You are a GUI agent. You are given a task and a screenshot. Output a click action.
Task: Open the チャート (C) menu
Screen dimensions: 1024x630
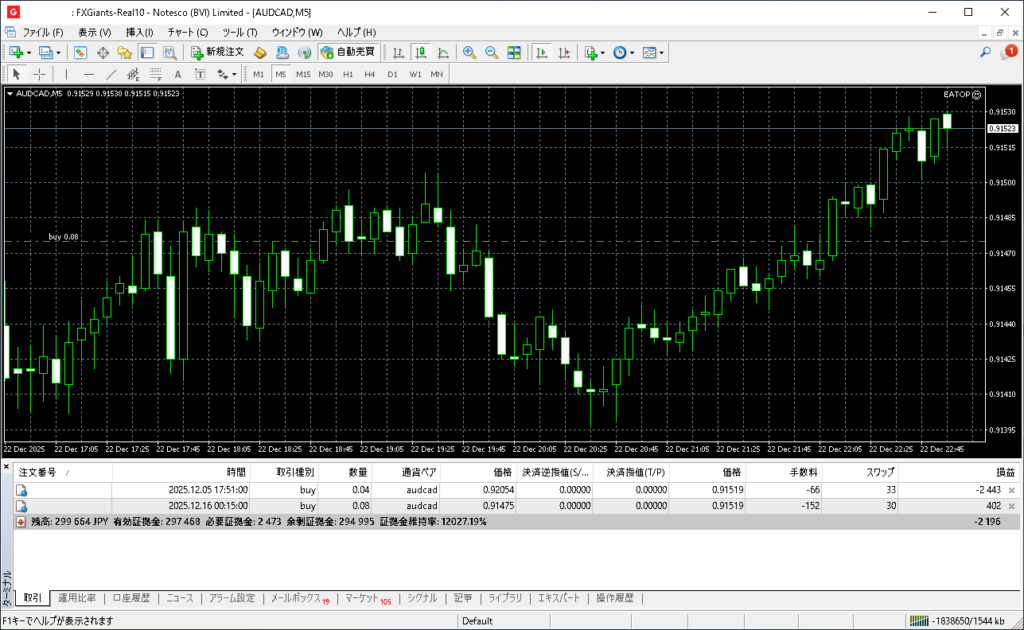[x=188, y=32]
